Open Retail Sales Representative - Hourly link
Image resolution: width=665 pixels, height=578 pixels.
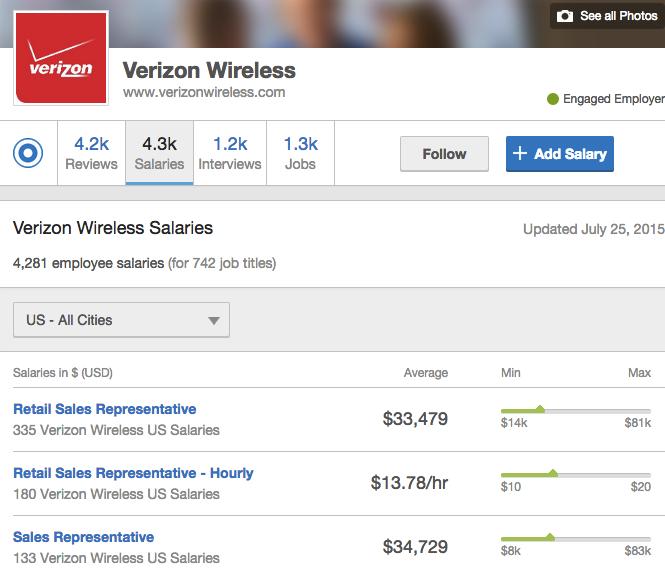point(133,473)
